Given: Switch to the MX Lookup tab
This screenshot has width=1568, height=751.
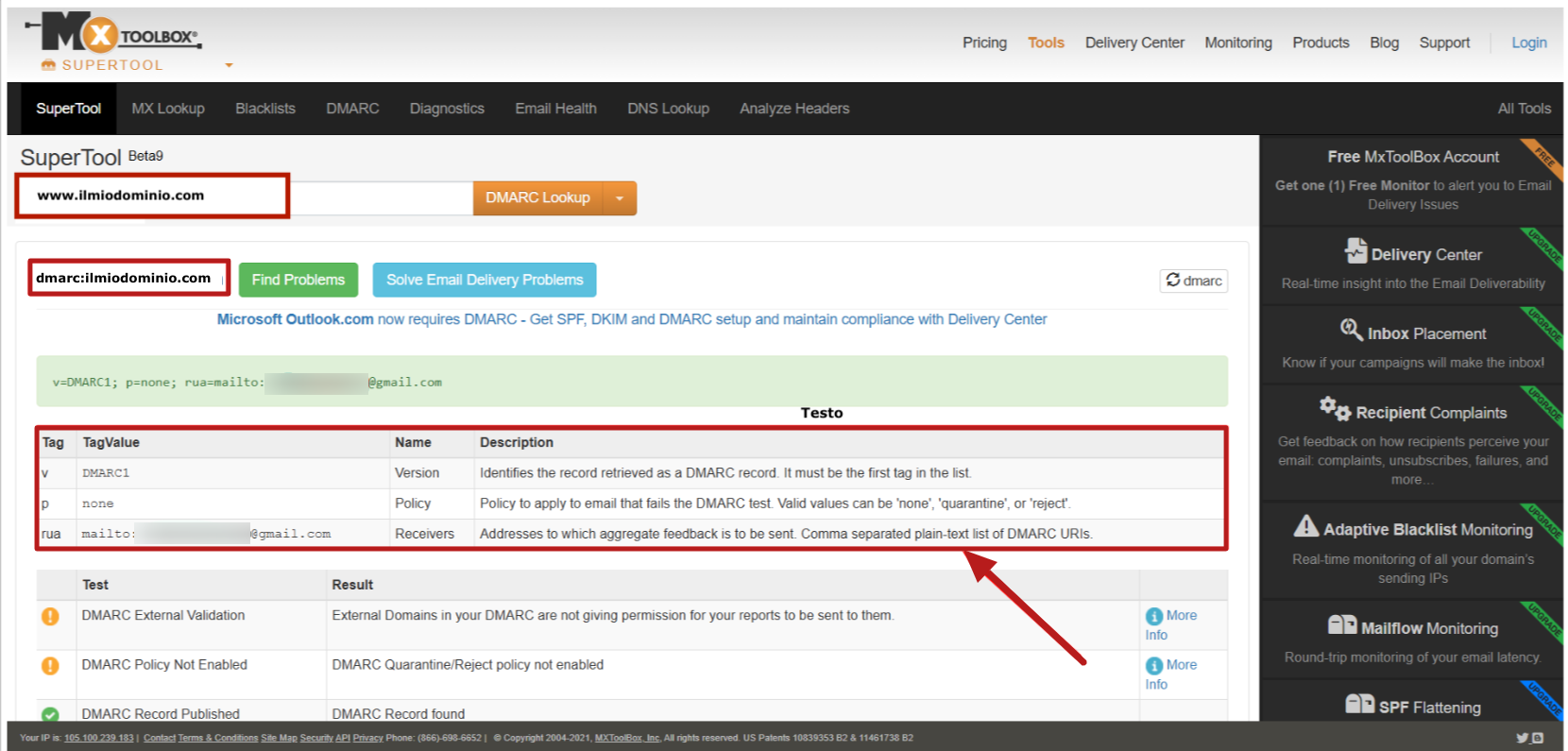Looking at the screenshot, I should click(168, 109).
